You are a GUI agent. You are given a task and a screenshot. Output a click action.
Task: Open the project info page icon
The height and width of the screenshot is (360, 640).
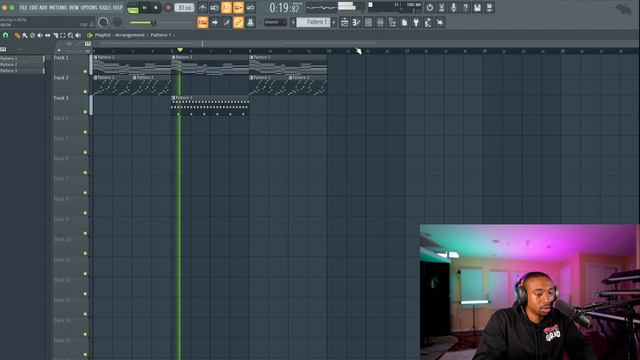click(x=404, y=22)
